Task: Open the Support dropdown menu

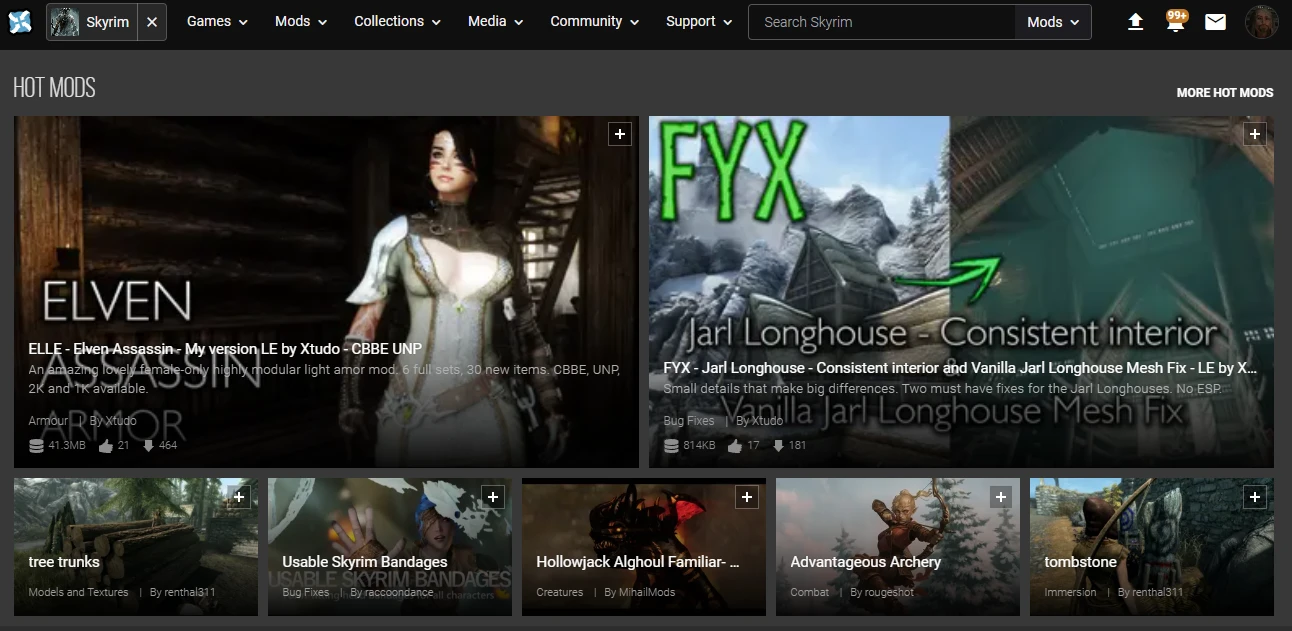Action: tap(699, 21)
